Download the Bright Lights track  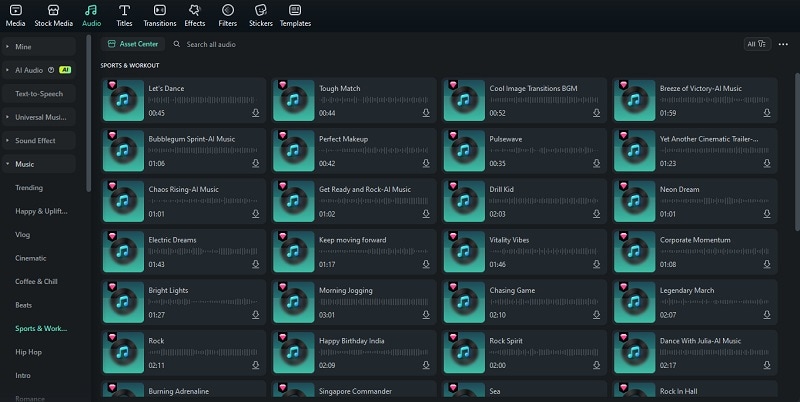coord(256,315)
